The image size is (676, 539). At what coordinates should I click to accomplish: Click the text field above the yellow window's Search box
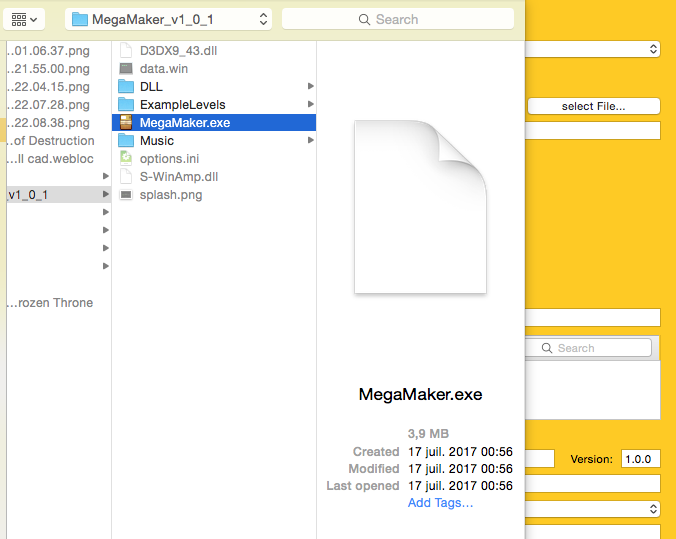(x=592, y=317)
